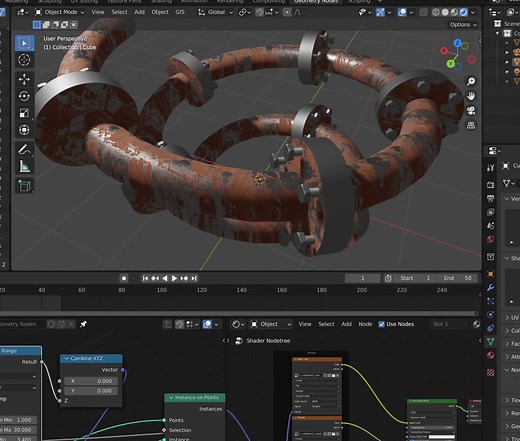Click the Combine XYZ X value field

(x=91, y=381)
